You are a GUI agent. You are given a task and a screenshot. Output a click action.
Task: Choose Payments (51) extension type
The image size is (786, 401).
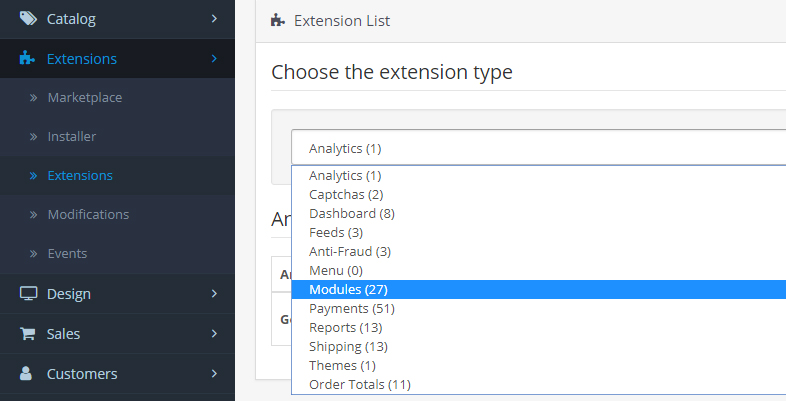[x=345, y=309]
